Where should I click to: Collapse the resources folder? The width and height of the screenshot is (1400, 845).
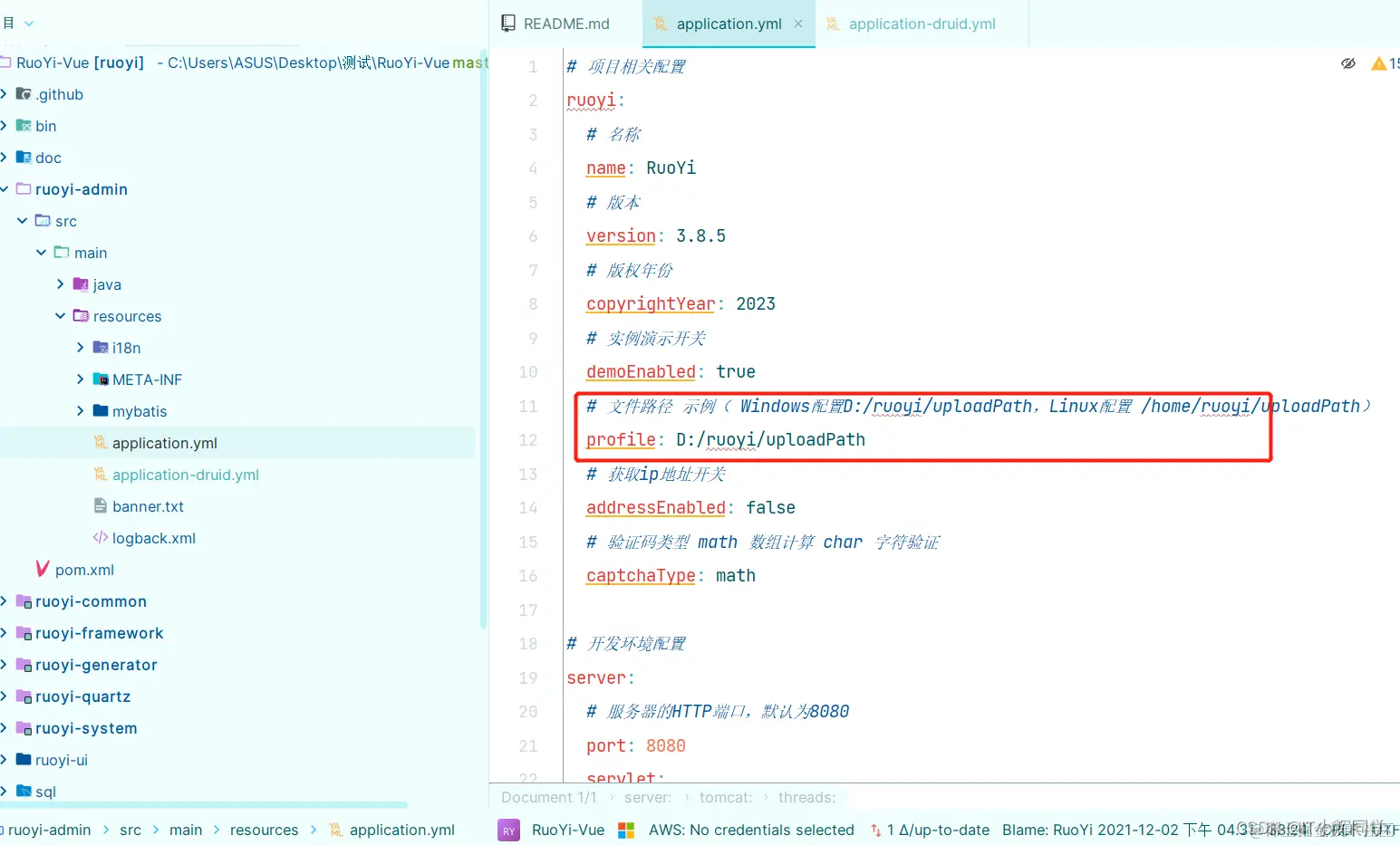[61, 316]
